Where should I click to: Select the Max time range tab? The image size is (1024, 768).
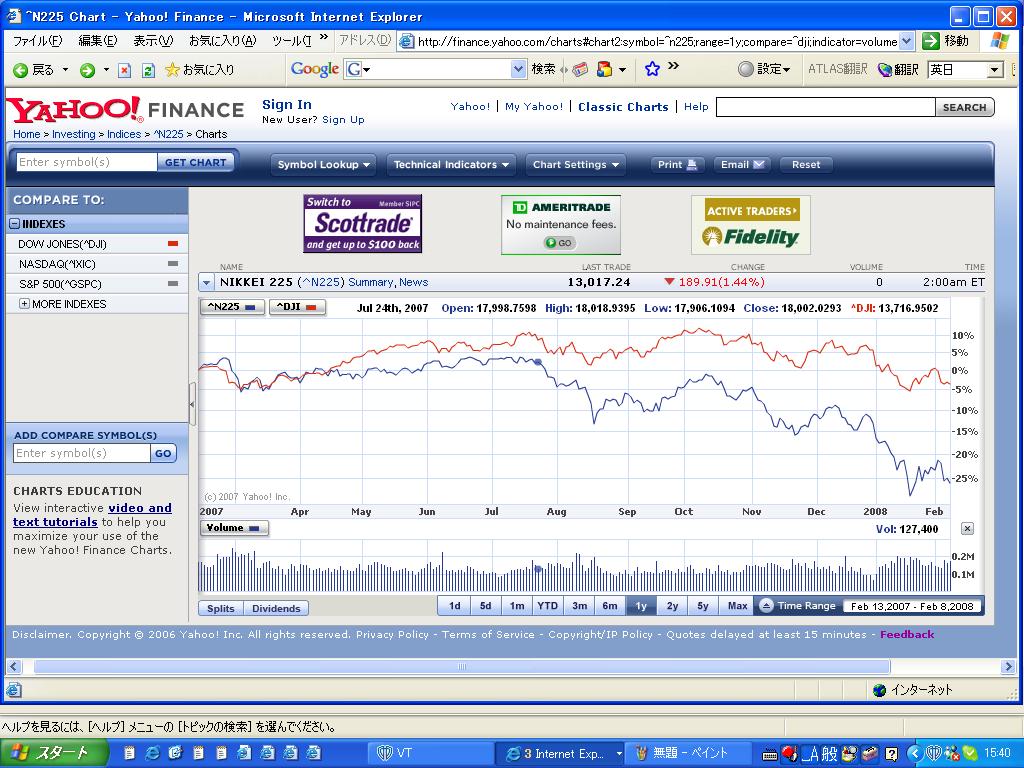point(737,605)
